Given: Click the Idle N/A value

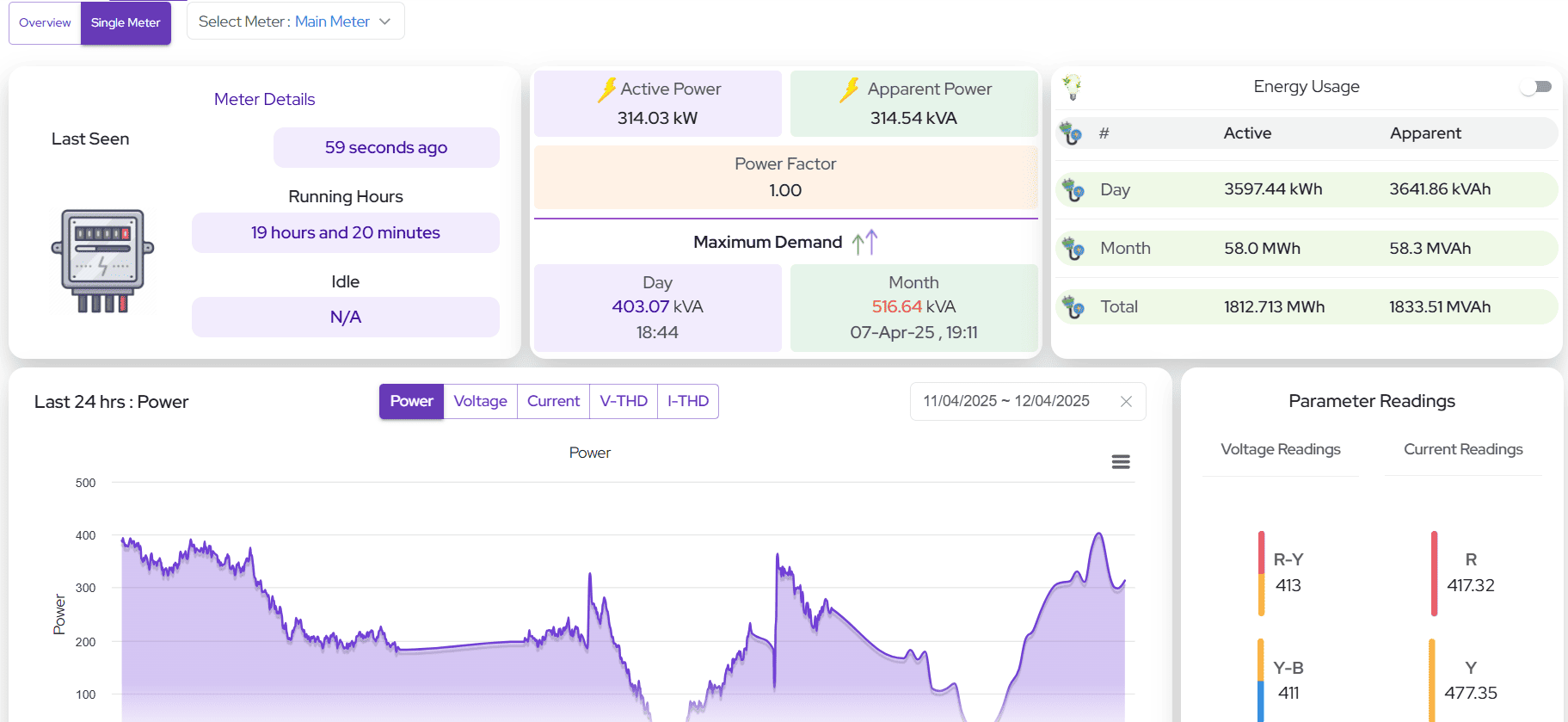Looking at the screenshot, I should point(346,317).
